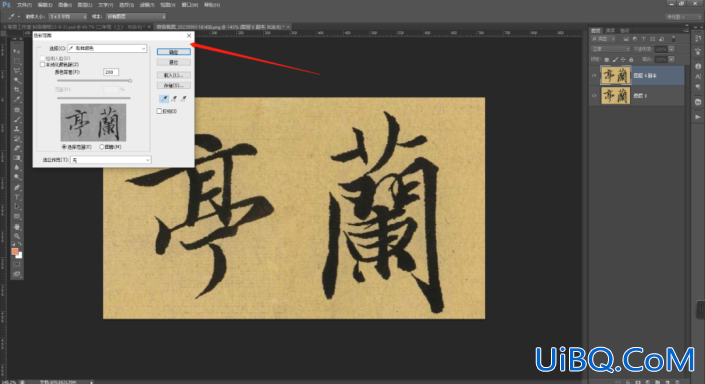Select the Brush tool

[x=17, y=119]
